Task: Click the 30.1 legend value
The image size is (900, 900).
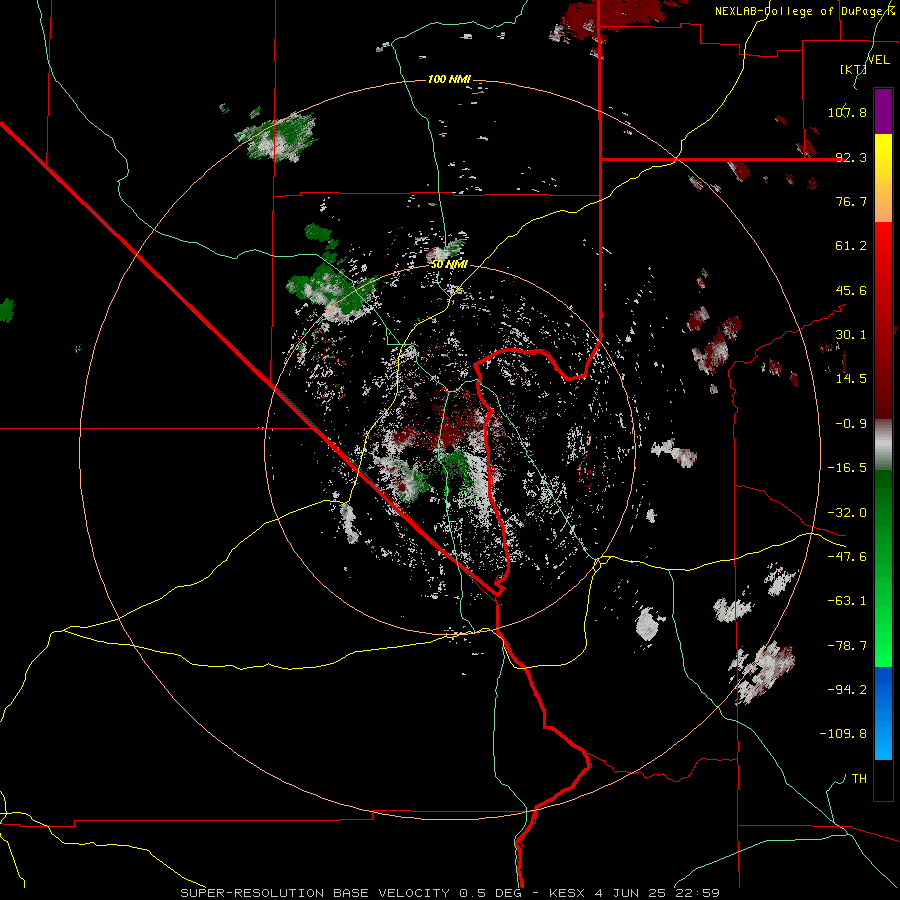Action: [x=851, y=335]
